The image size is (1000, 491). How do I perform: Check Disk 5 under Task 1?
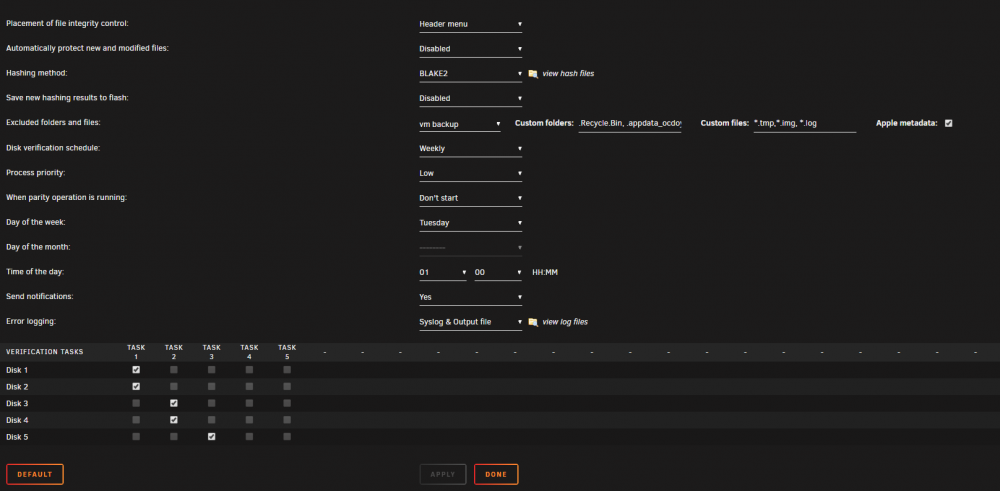pyautogui.click(x=136, y=437)
